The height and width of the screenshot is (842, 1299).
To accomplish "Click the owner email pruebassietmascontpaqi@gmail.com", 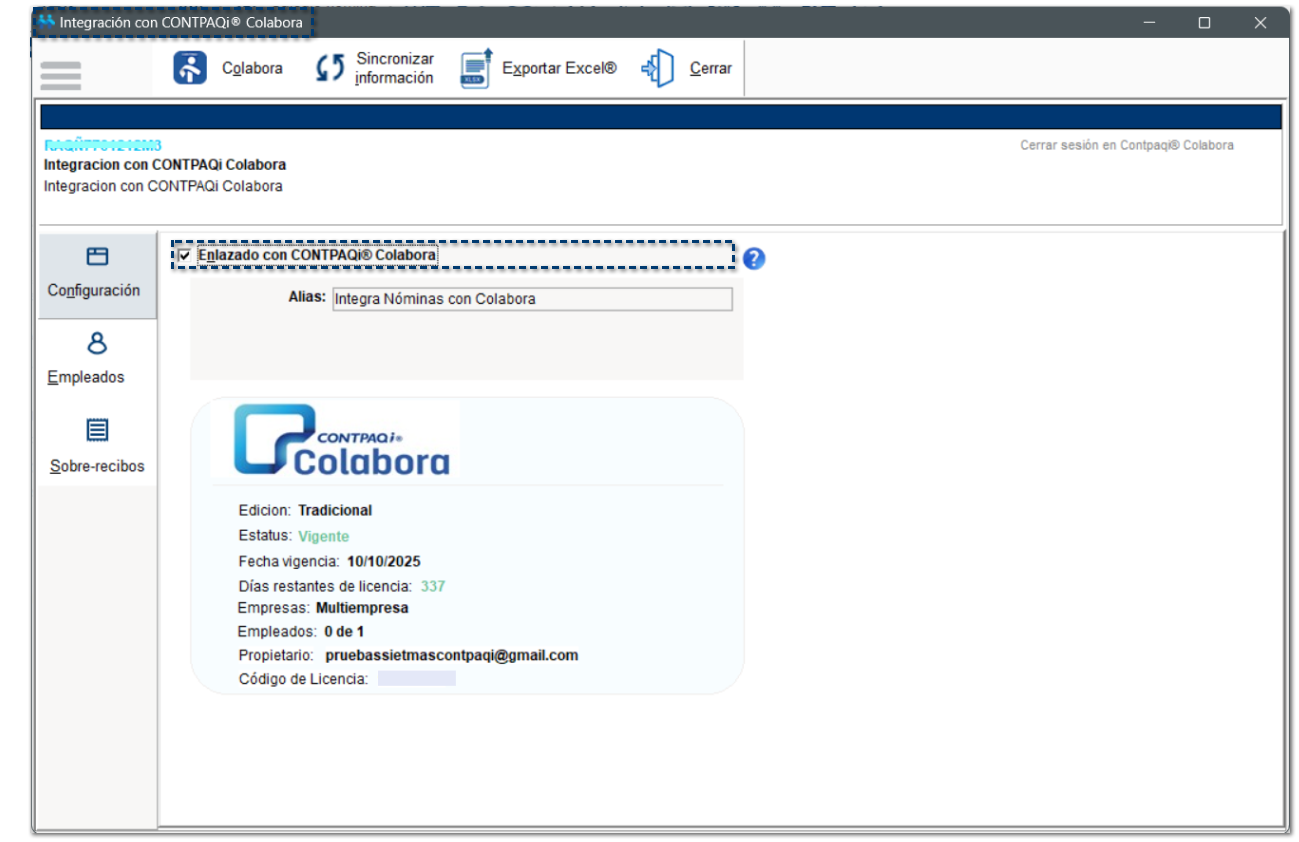I will point(452,656).
